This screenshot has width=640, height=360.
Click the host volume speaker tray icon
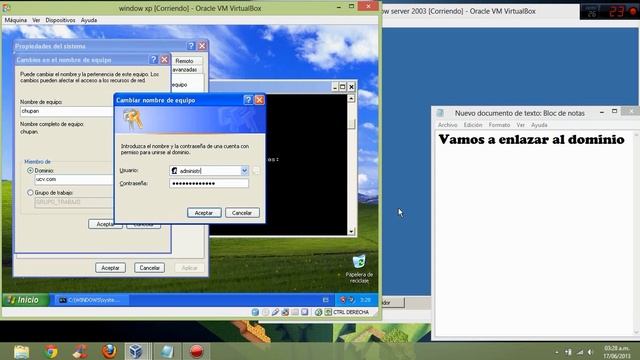(x=591, y=352)
